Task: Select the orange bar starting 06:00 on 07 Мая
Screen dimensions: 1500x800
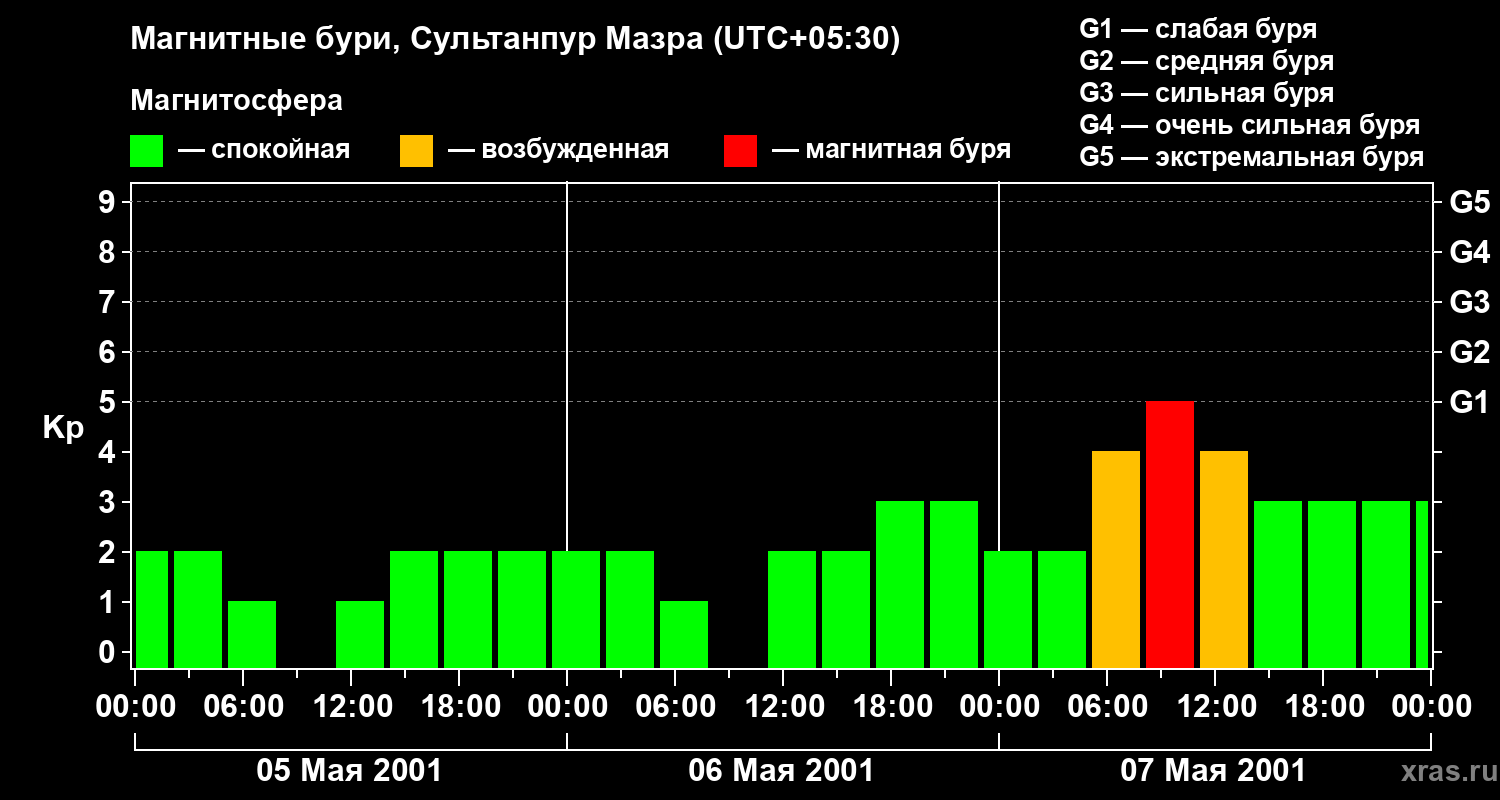Action: [1116, 559]
